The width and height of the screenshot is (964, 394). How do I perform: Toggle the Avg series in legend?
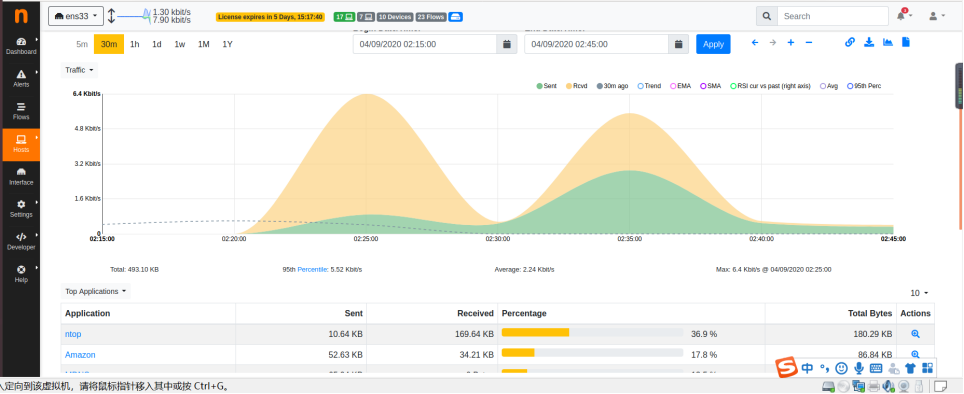(829, 86)
